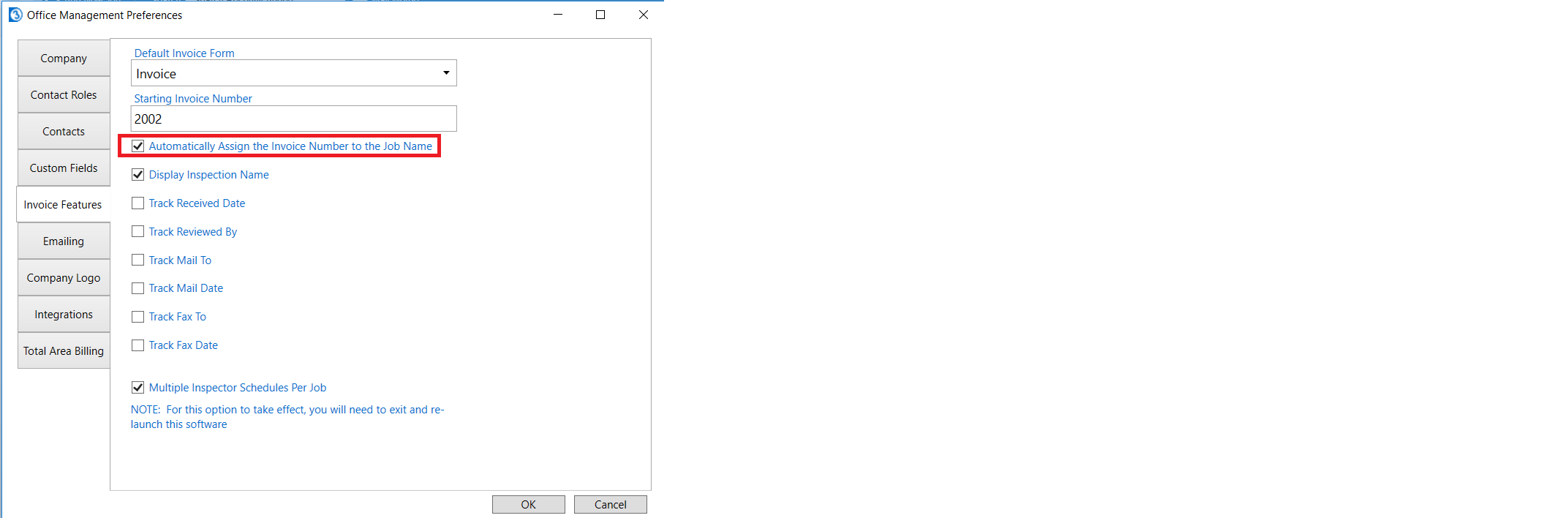Maximize the Office Management Preferences window
The image size is (1568, 518).
600,15
